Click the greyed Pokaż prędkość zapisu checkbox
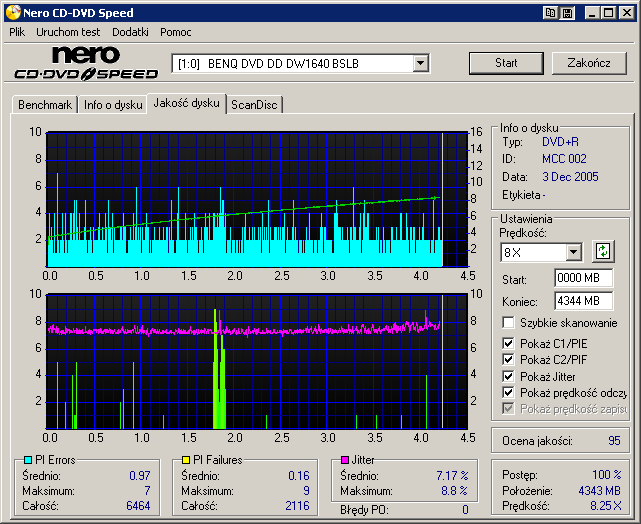 [x=508, y=408]
